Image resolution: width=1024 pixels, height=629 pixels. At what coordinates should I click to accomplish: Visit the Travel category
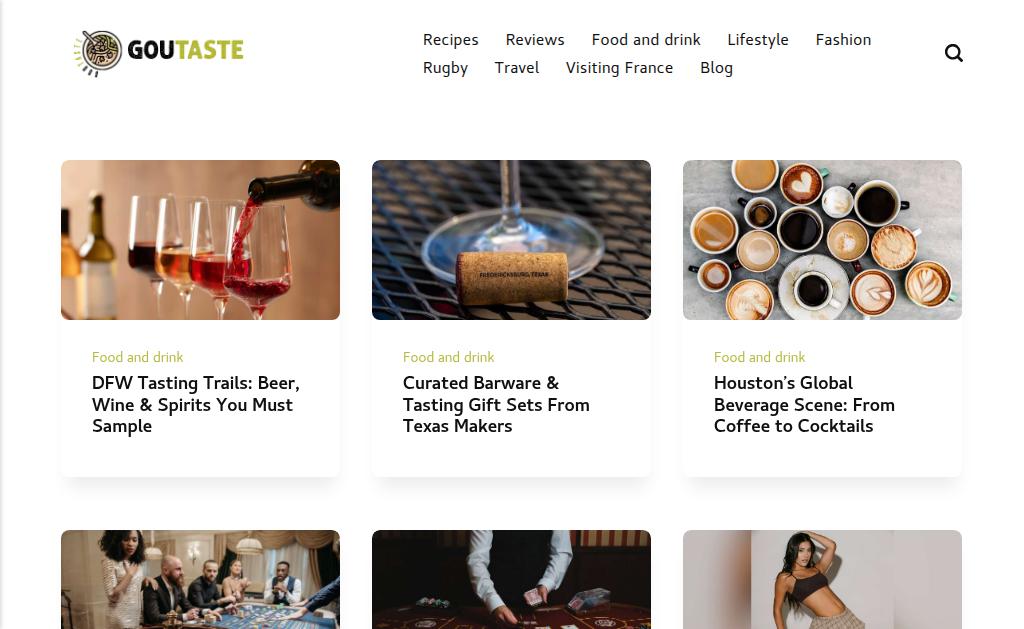[517, 68]
